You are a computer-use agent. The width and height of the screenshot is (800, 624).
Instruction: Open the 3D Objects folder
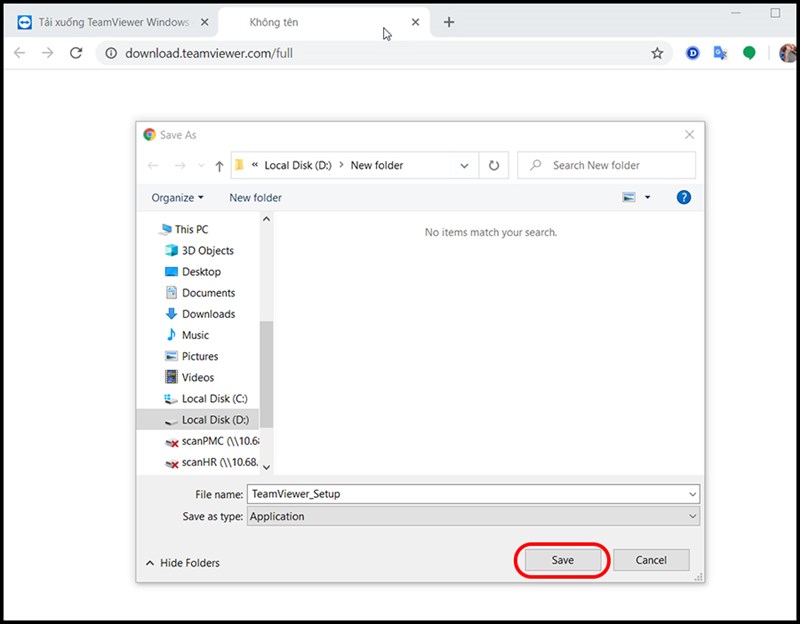207,250
